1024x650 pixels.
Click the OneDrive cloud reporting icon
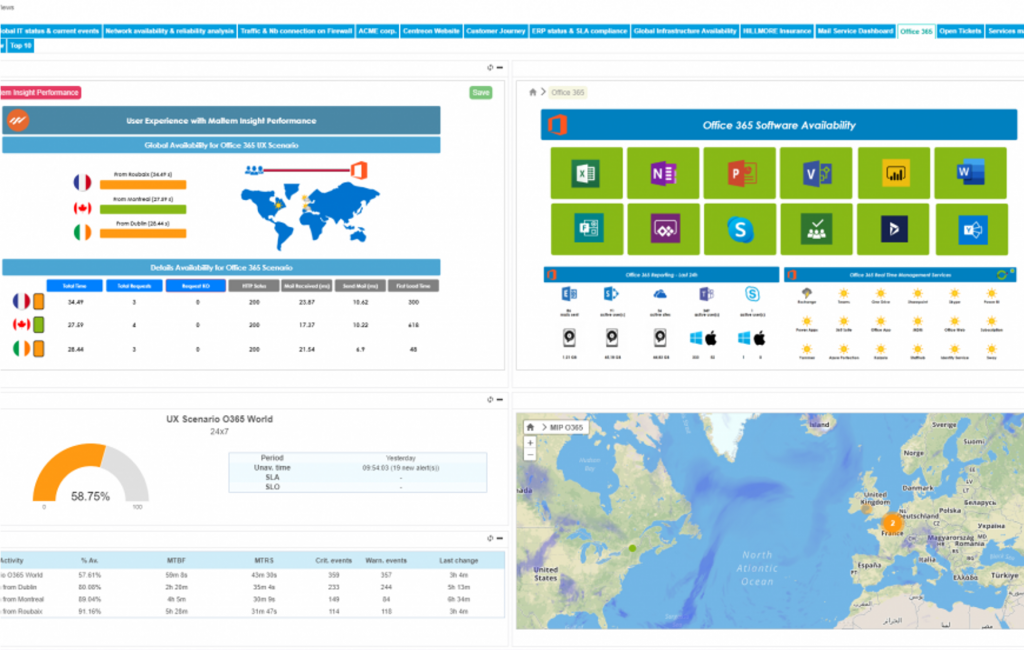pos(660,295)
